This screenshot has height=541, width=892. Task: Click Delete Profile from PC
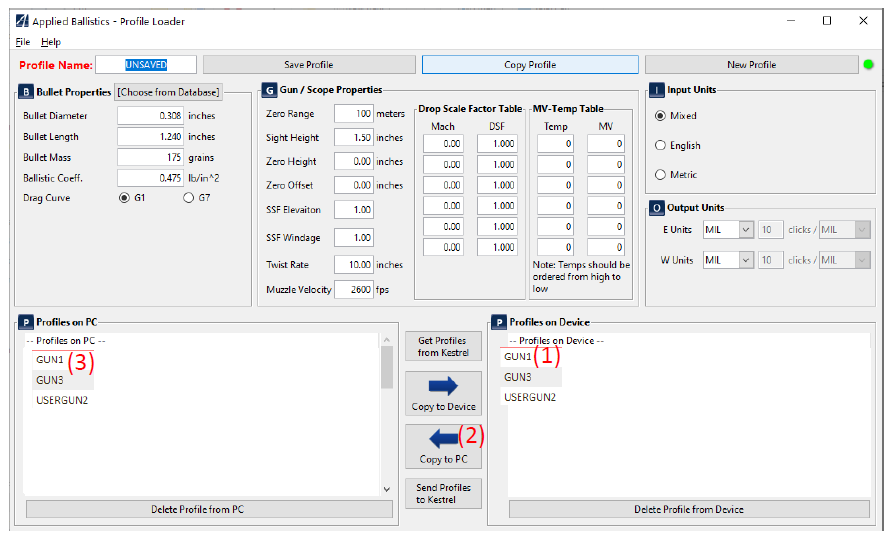click(x=209, y=509)
